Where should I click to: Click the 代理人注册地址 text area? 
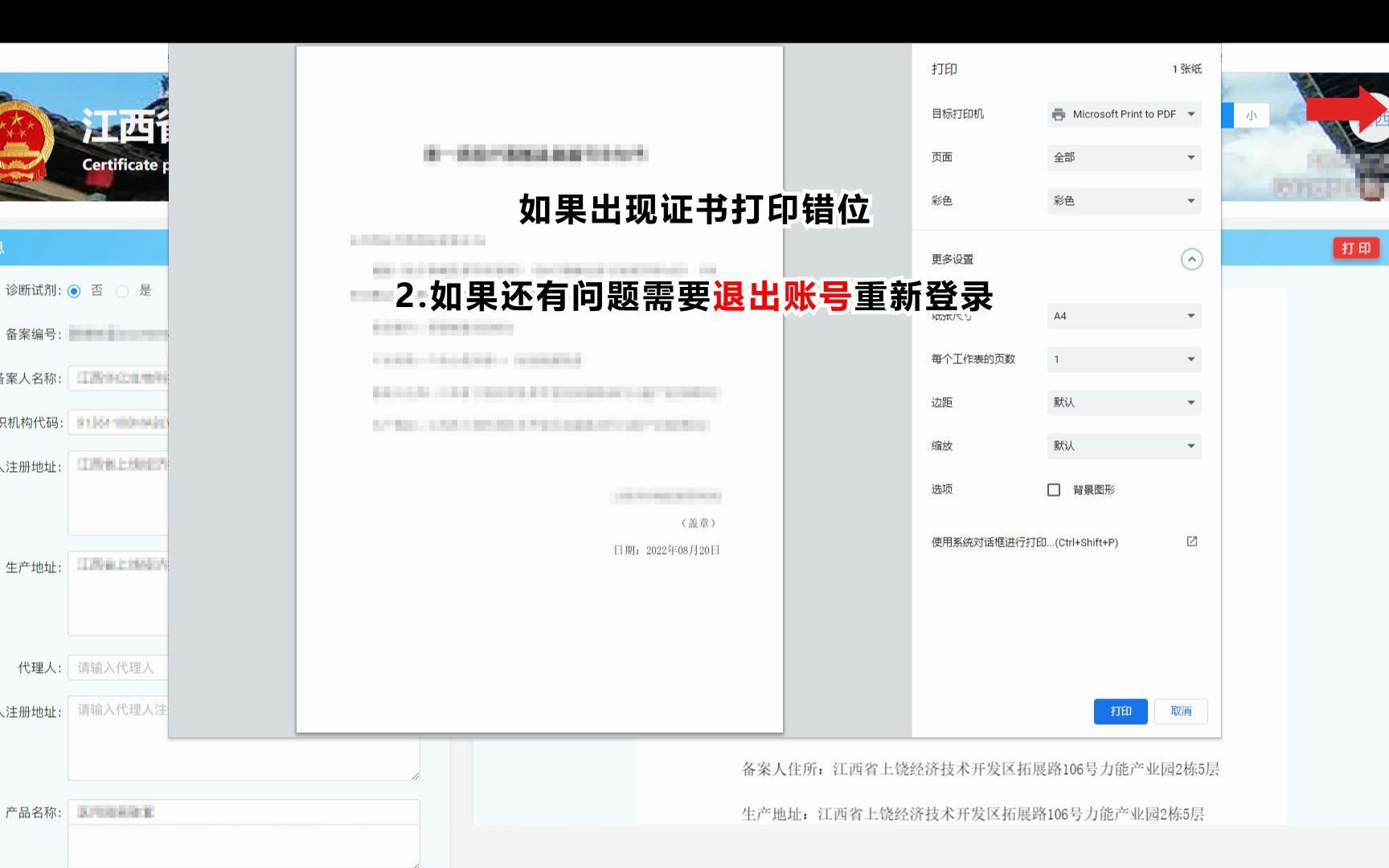pyautogui.click(x=244, y=738)
